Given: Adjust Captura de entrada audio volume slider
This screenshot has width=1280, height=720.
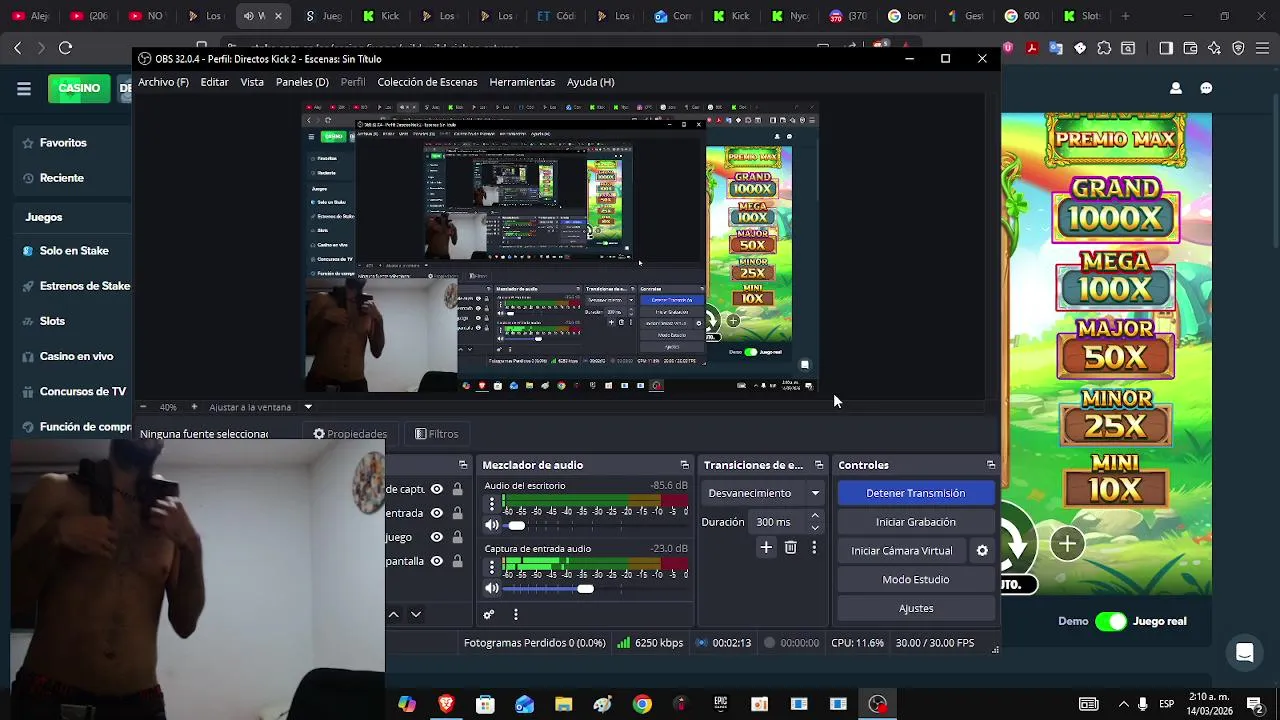Looking at the screenshot, I should click(x=585, y=588).
